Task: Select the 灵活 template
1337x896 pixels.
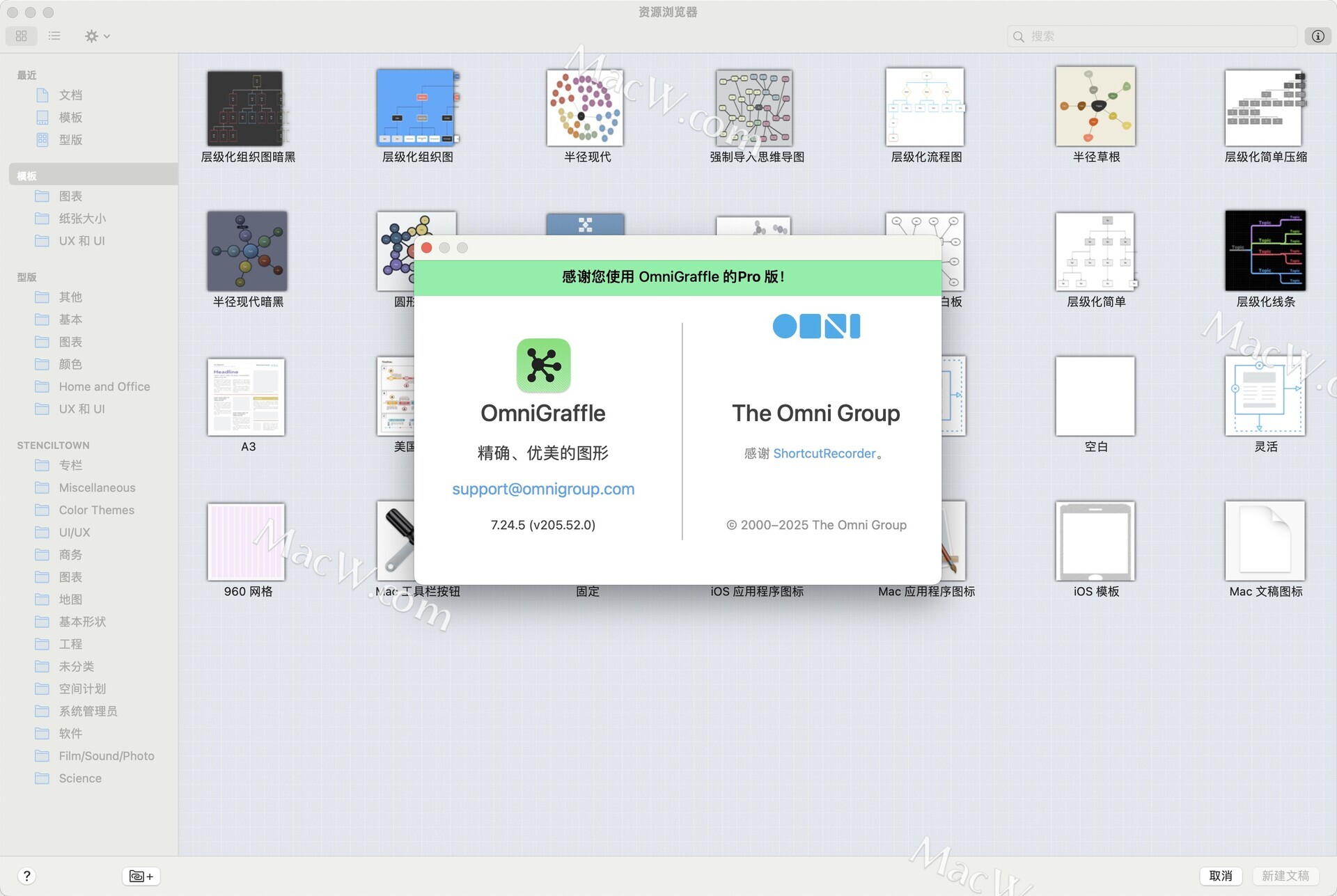Action: pyautogui.click(x=1265, y=395)
